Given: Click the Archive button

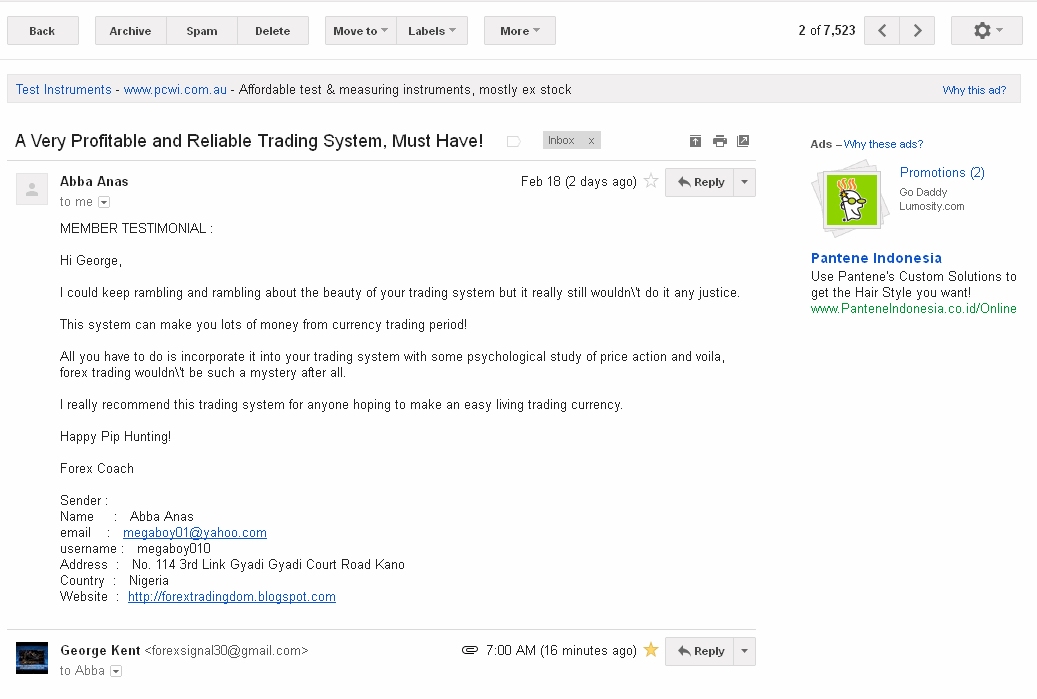Looking at the screenshot, I should [130, 30].
